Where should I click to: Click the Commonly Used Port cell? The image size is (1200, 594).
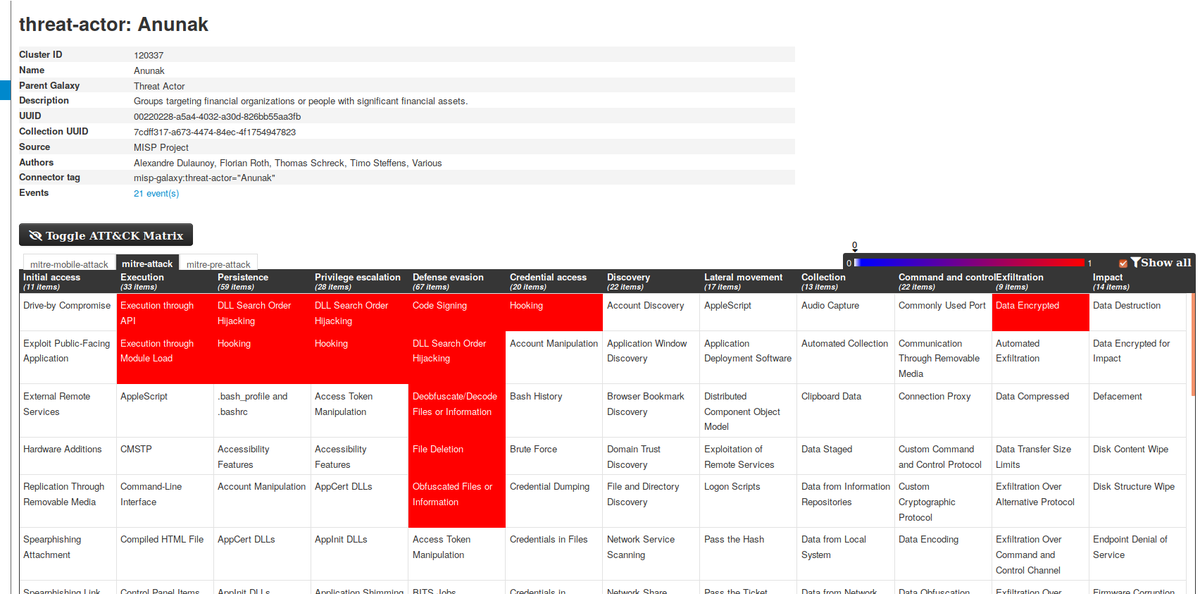pos(943,313)
